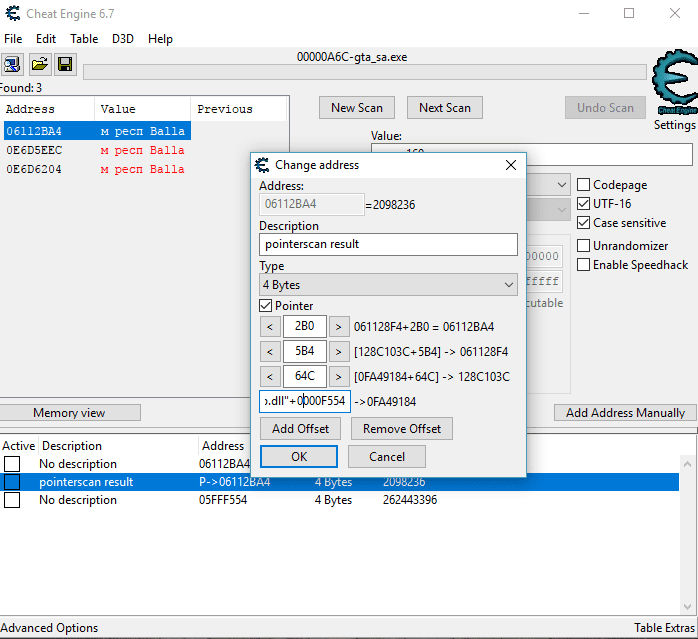This screenshot has height=639, width=698.
Task: Click the increase arrow beside offset 5B4
Action: [x=339, y=352]
